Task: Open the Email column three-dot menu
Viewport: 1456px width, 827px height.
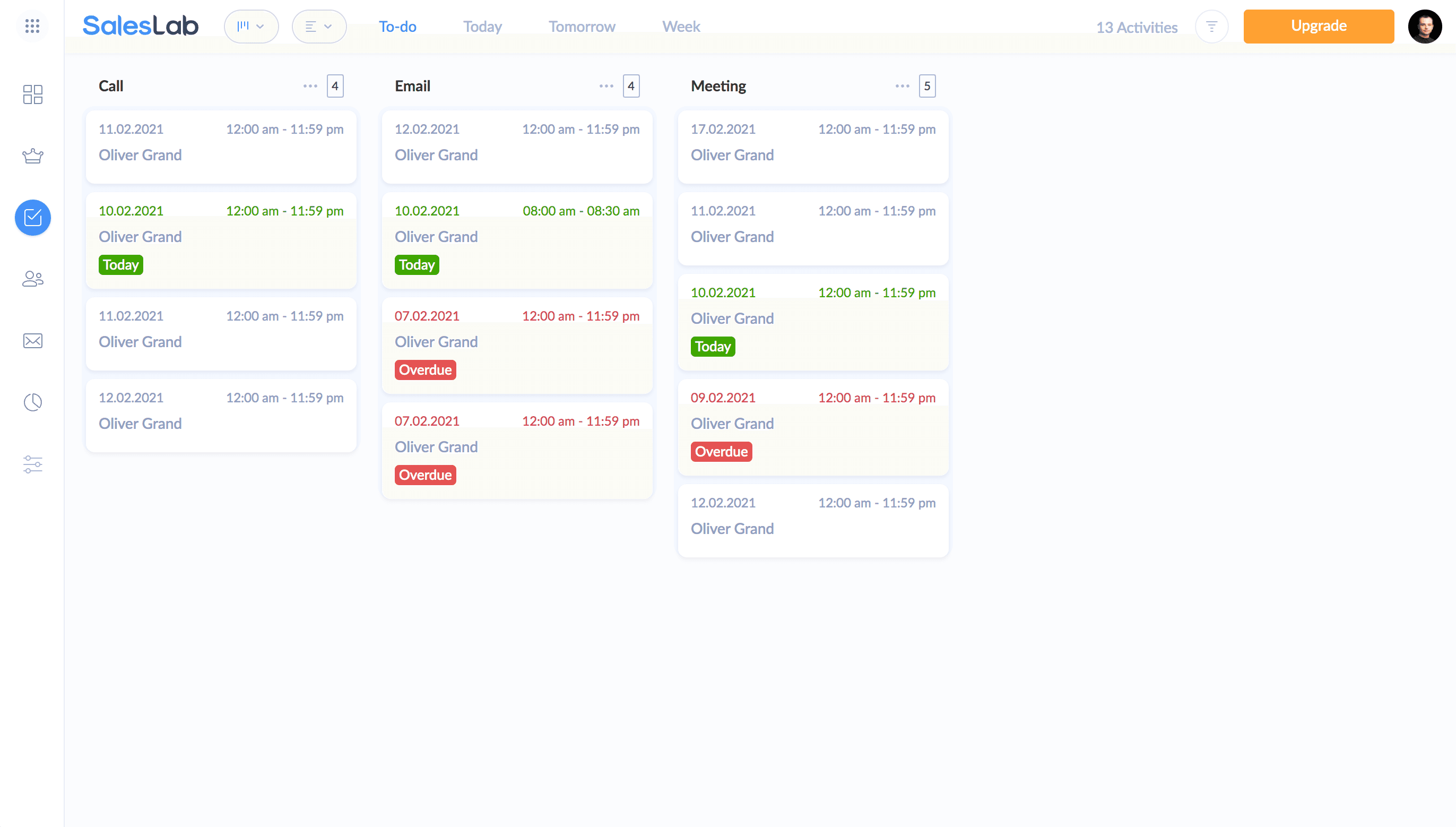Action: [x=605, y=87]
